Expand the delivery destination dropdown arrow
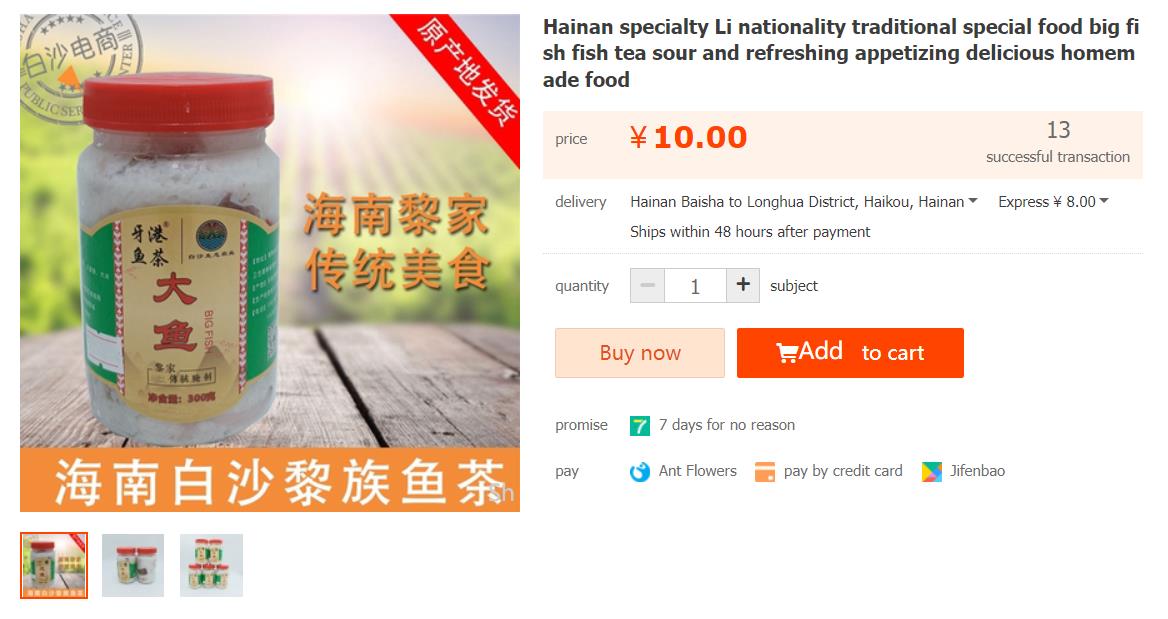The height and width of the screenshot is (619, 1168). (x=972, y=201)
